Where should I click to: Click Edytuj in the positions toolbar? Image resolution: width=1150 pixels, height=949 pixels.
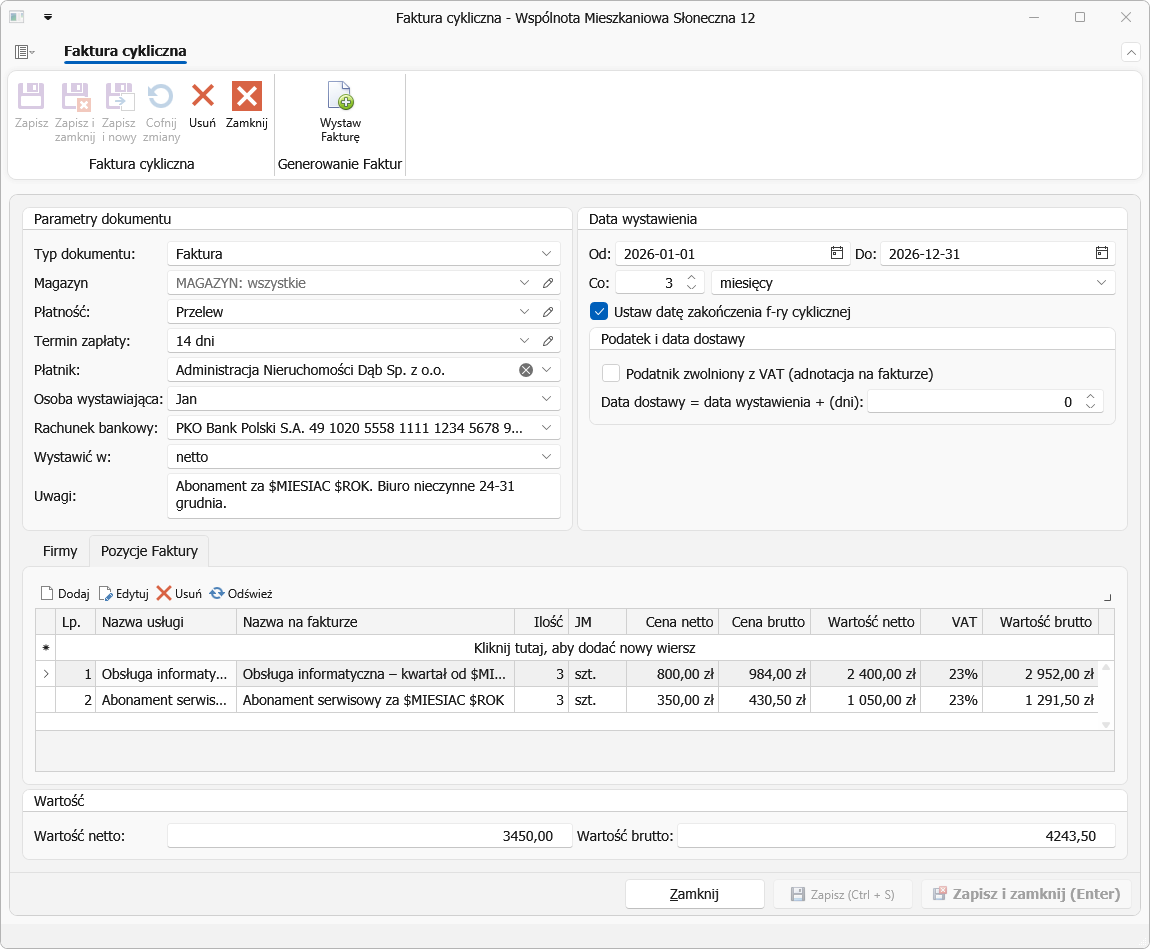tap(124, 593)
